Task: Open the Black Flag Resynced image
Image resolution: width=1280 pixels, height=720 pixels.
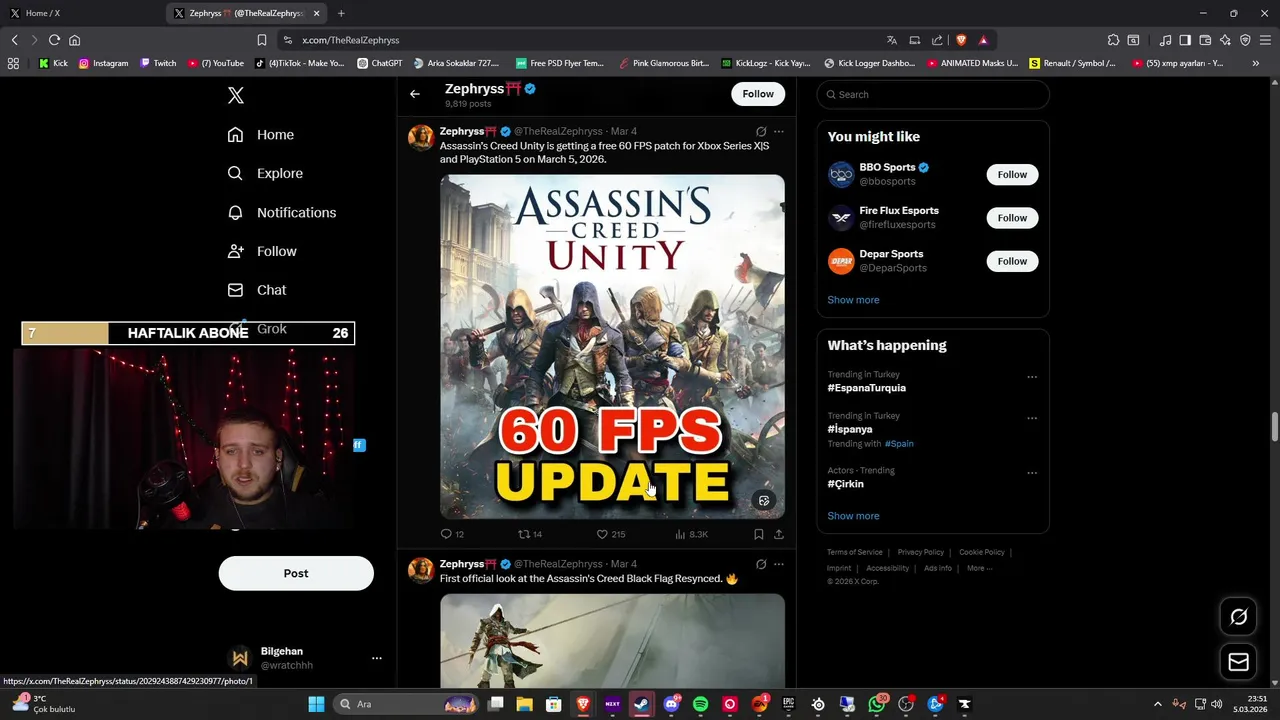Action: [612, 640]
